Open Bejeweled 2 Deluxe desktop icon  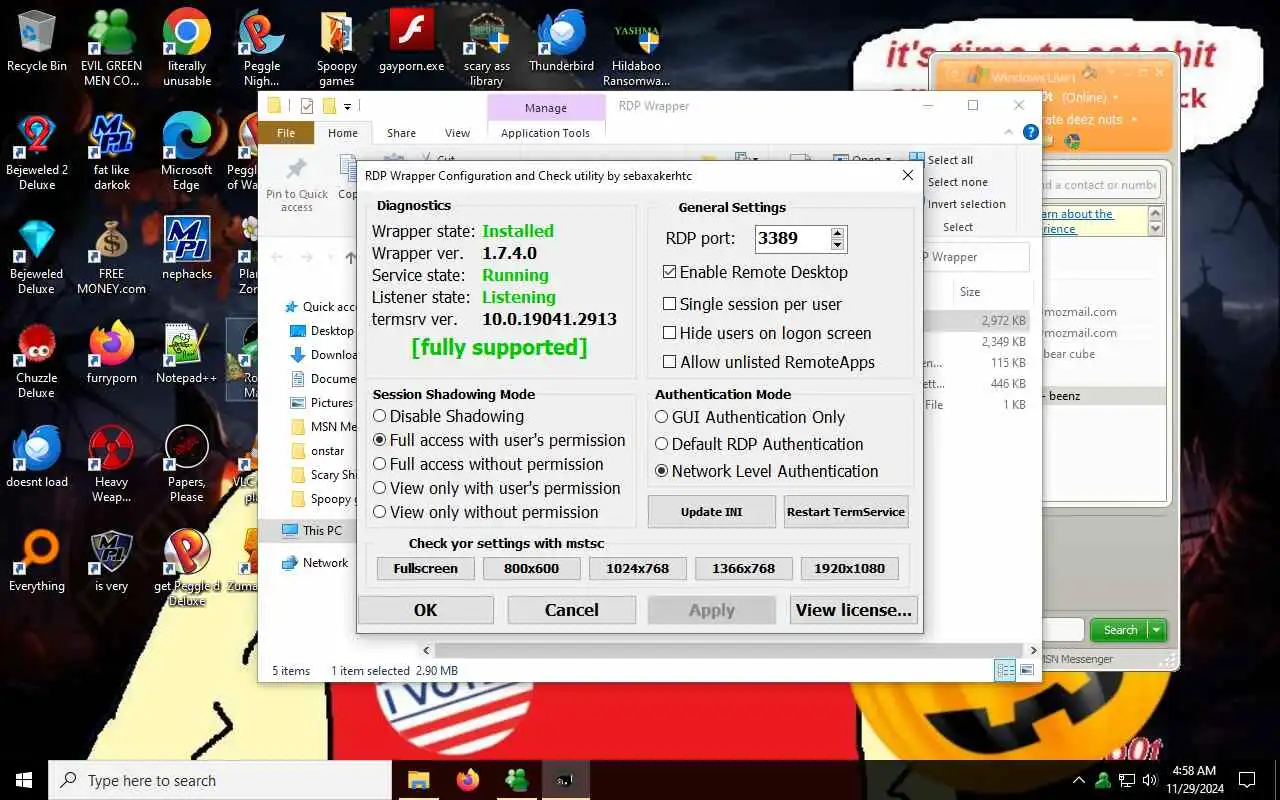coord(37,152)
